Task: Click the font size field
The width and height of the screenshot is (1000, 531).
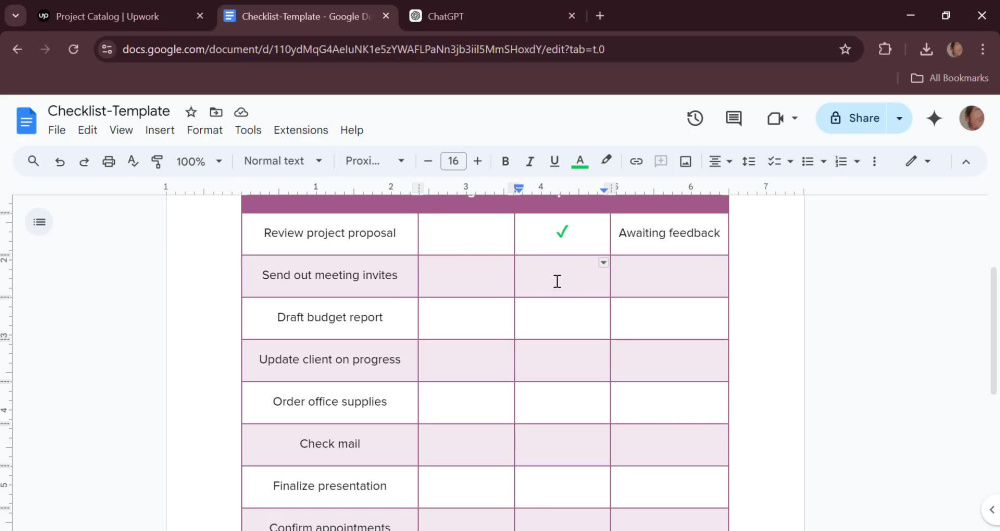Action: pyautogui.click(x=453, y=161)
